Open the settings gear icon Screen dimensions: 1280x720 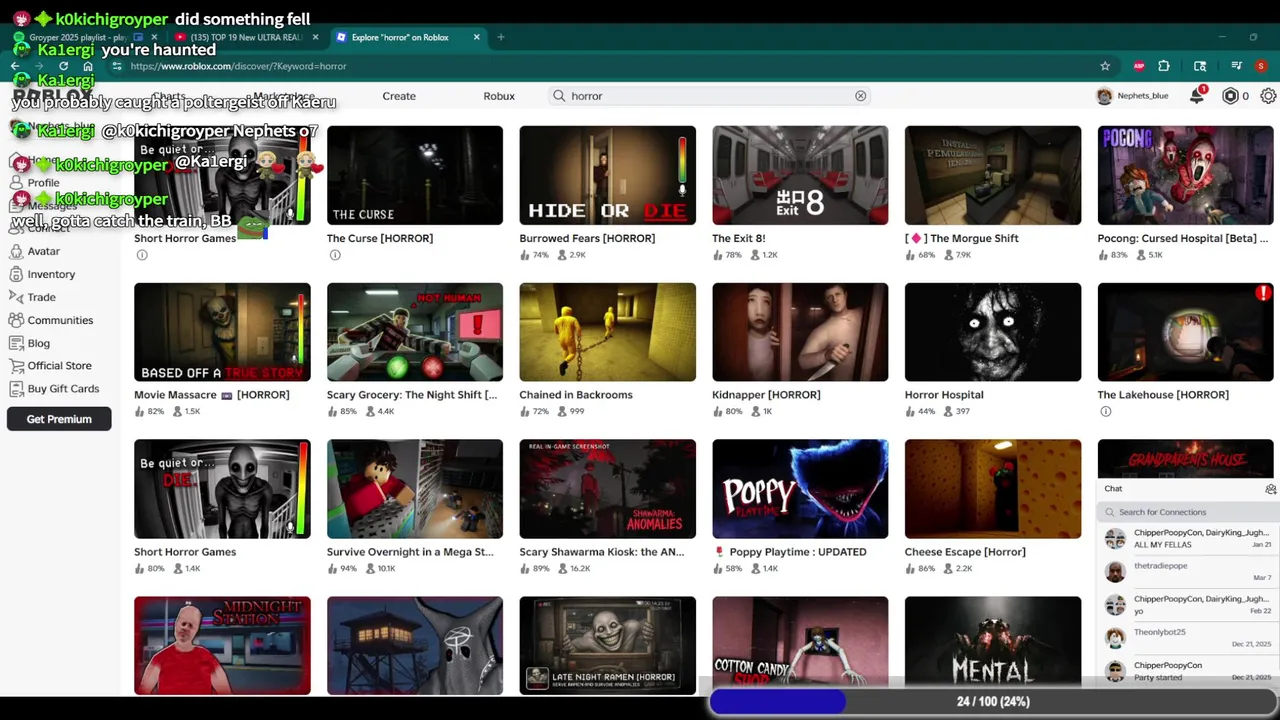click(x=1268, y=96)
